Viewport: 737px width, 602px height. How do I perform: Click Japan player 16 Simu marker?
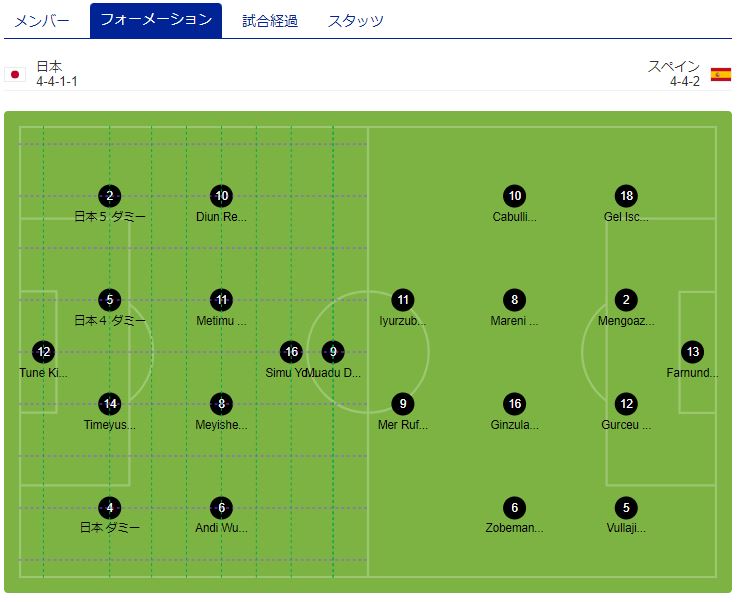click(291, 352)
